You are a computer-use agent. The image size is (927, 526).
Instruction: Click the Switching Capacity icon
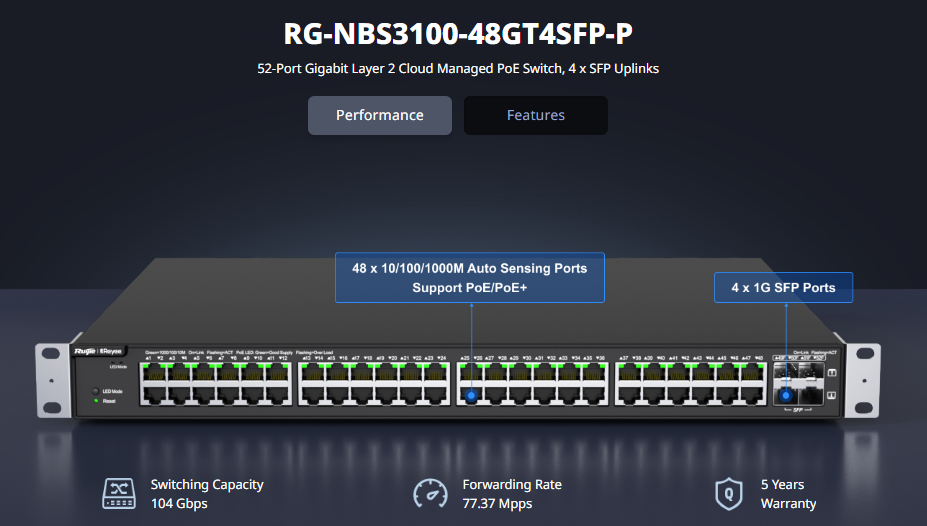[119, 493]
